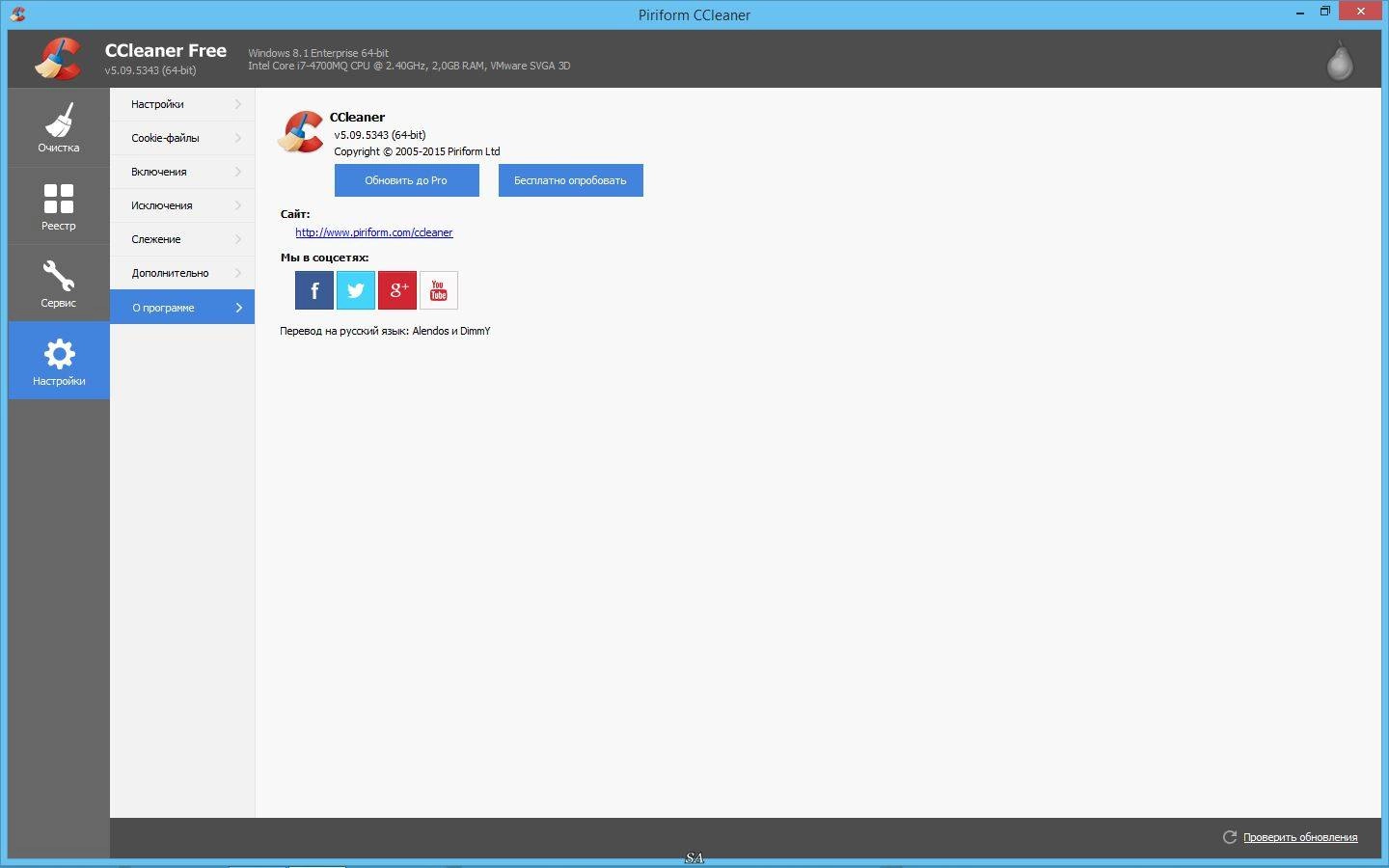This screenshot has height=868, width=1389.
Task: Click the Мы в соцсетях label
Action: 324,258
